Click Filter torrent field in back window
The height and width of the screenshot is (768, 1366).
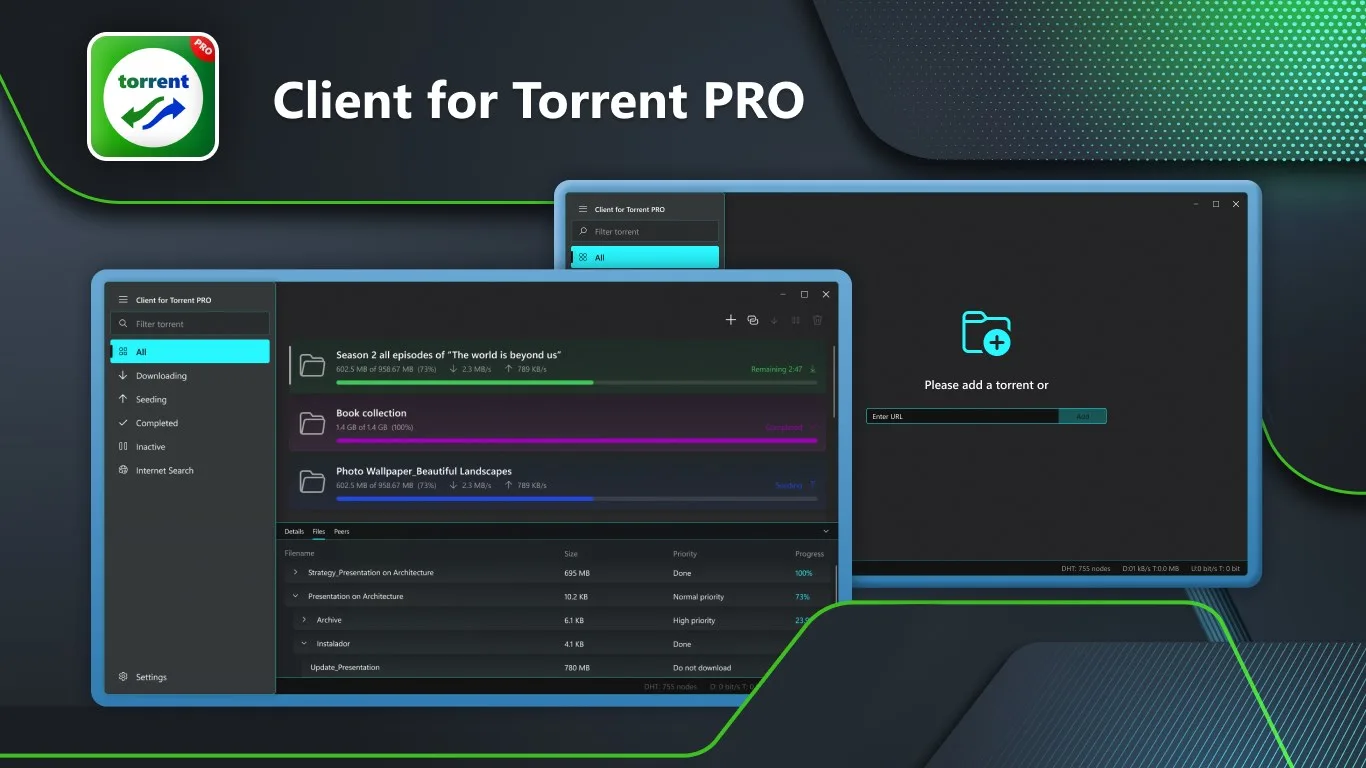(645, 232)
